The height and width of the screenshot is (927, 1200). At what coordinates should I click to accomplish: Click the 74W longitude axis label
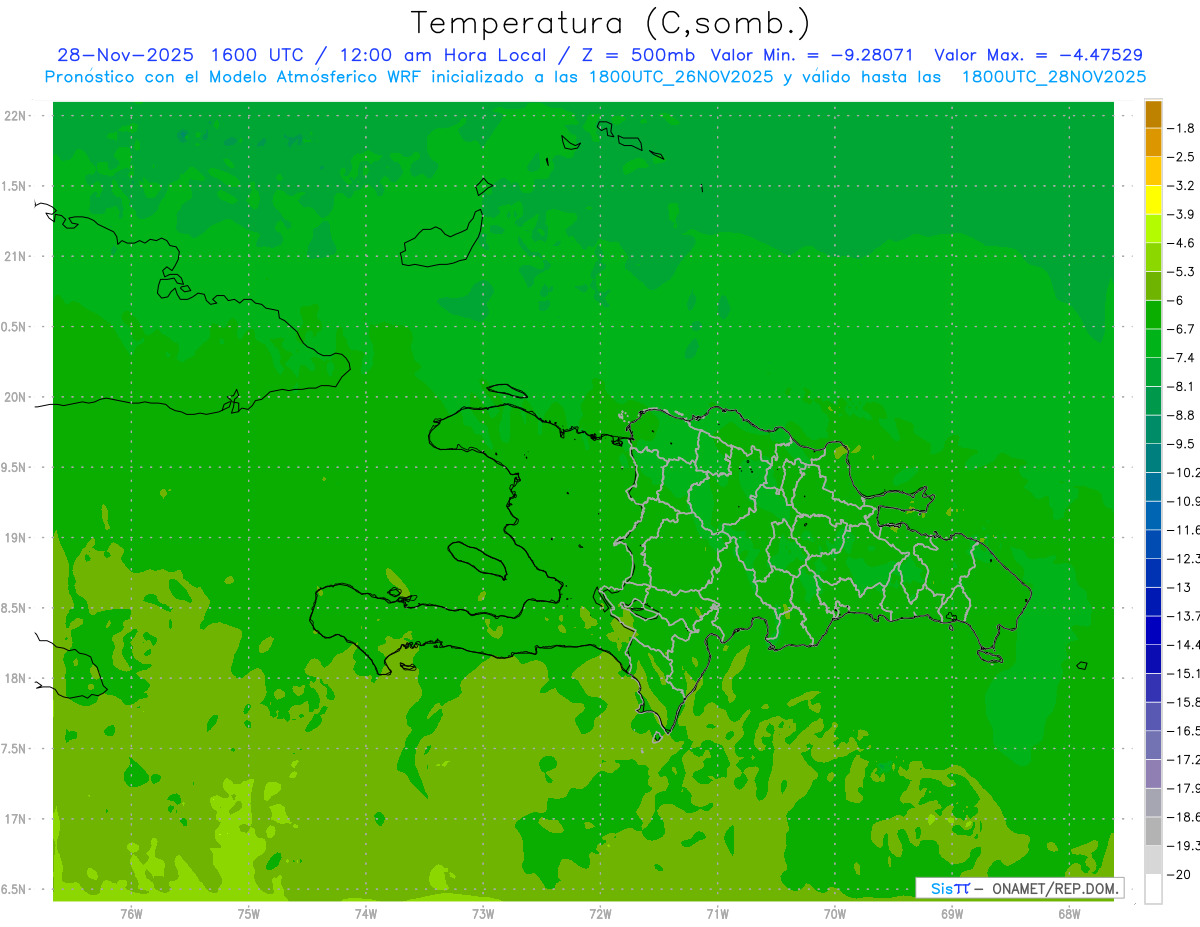click(x=365, y=913)
